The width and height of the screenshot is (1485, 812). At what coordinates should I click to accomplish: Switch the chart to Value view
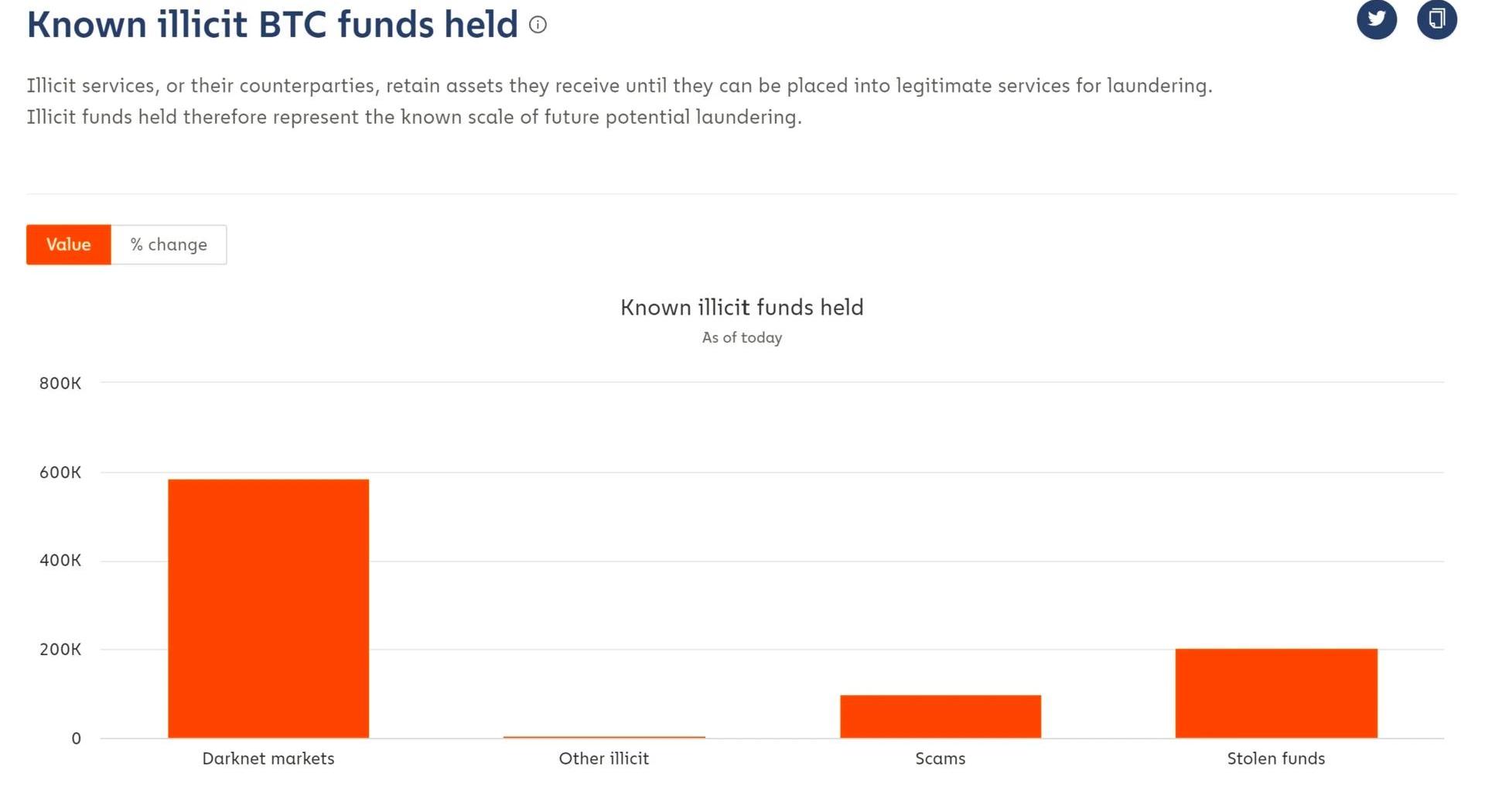click(x=69, y=244)
